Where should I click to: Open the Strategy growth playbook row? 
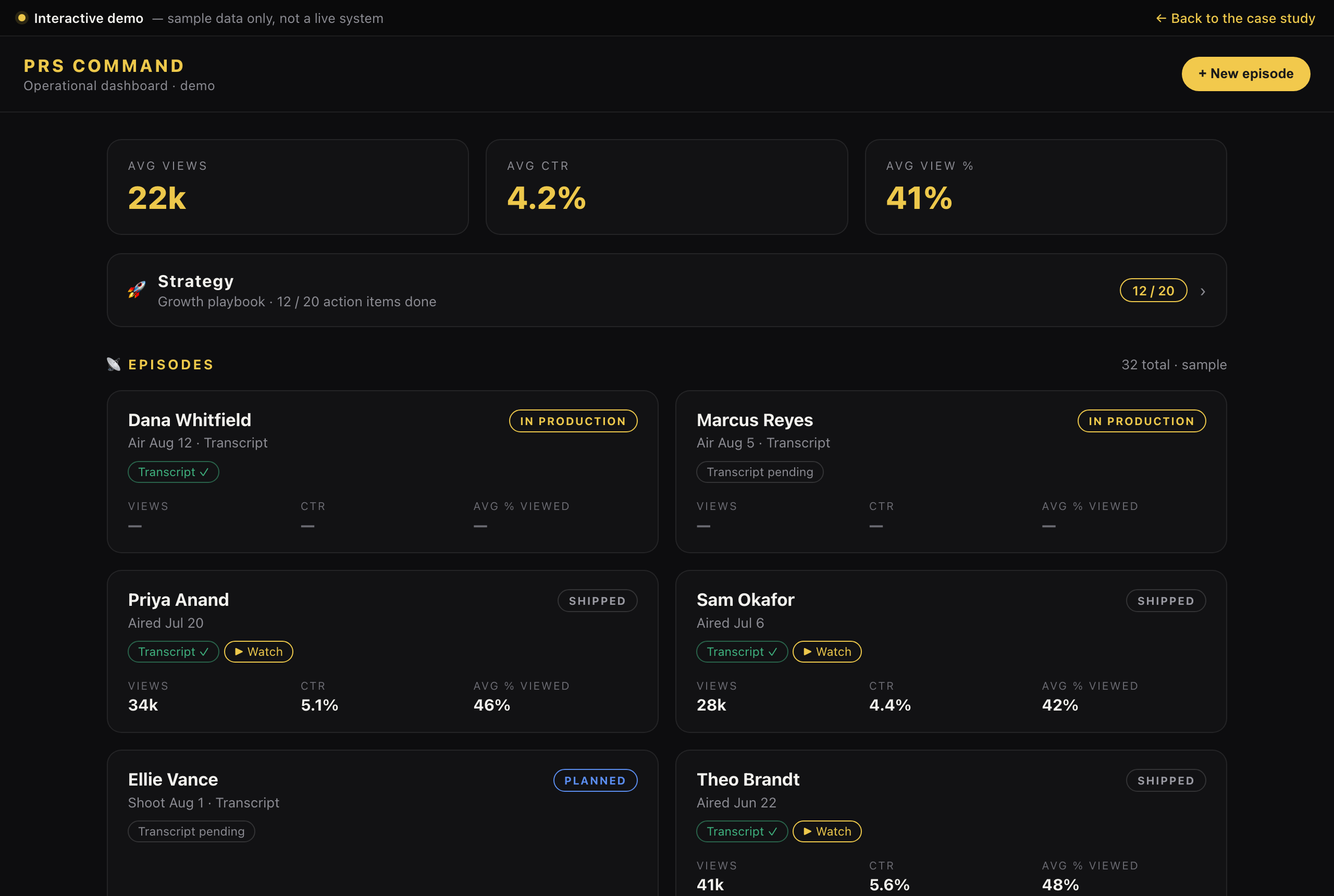tap(666, 290)
